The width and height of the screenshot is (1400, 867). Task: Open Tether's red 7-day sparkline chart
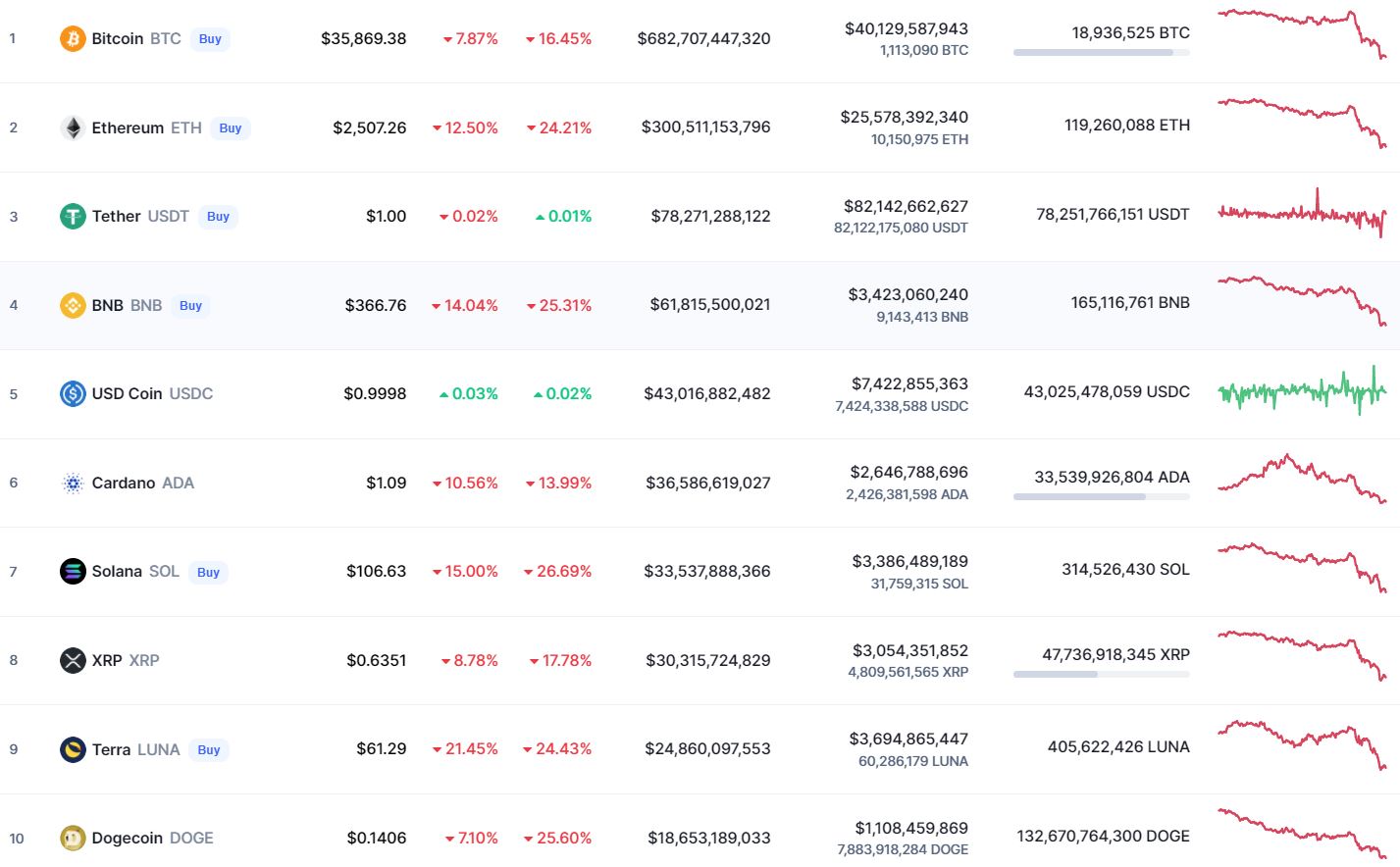pyautogui.click(x=1301, y=213)
